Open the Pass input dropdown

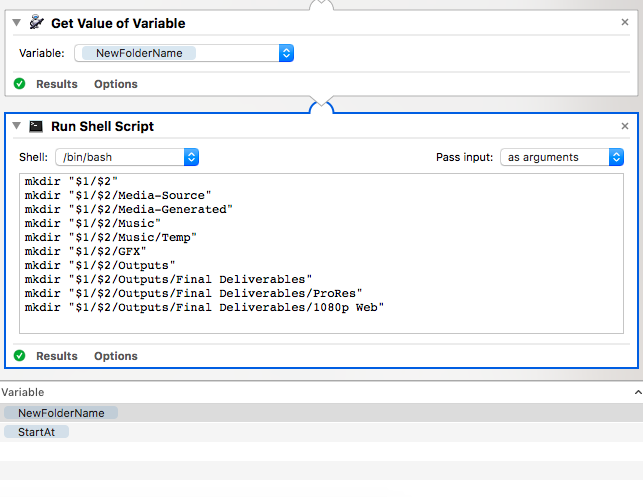pyautogui.click(x=616, y=157)
